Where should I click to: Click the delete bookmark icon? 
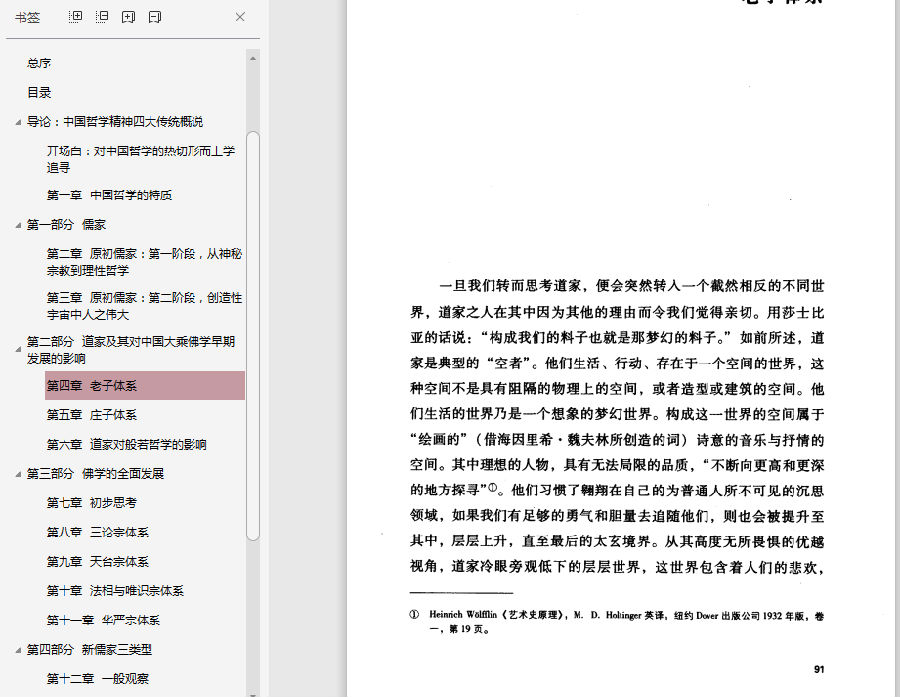tap(154, 17)
